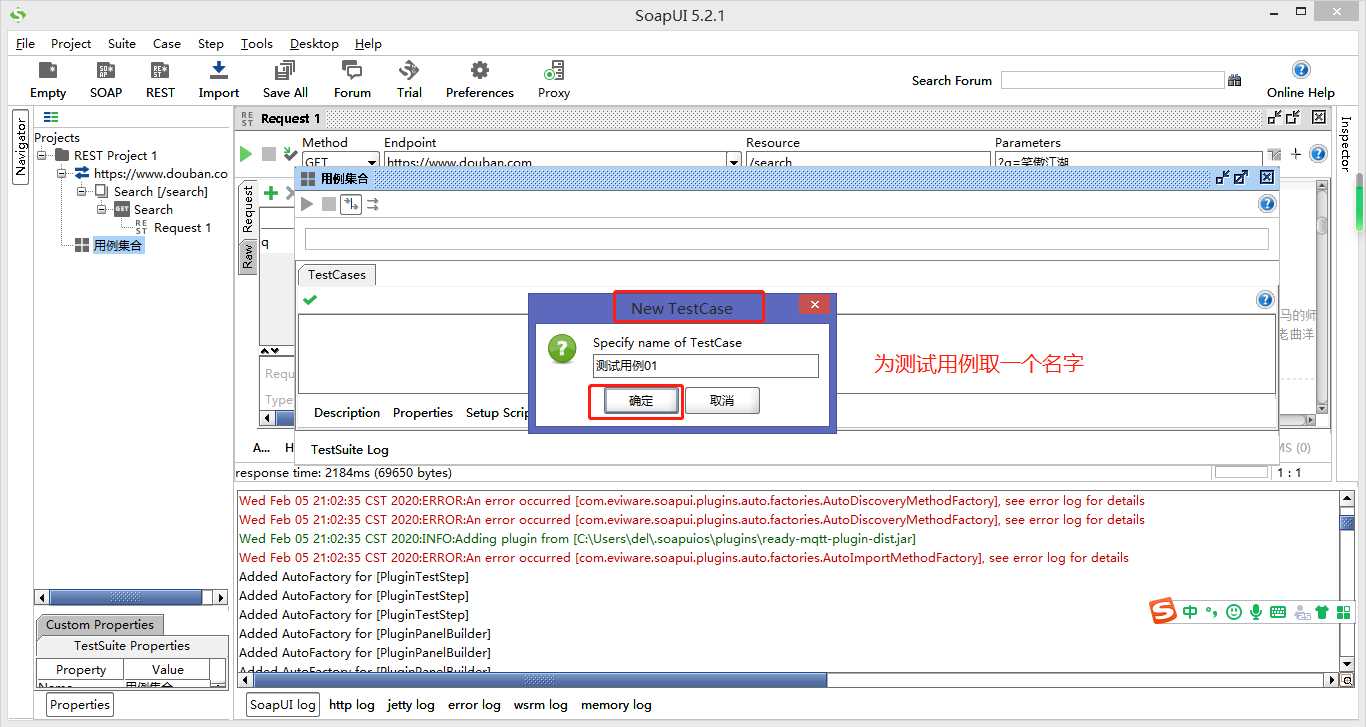Image resolution: width=1366 pixels, height=727 pixels.
Task: Click the navigator view toggle icon above Projects
Action: click(x=51, y=117)
